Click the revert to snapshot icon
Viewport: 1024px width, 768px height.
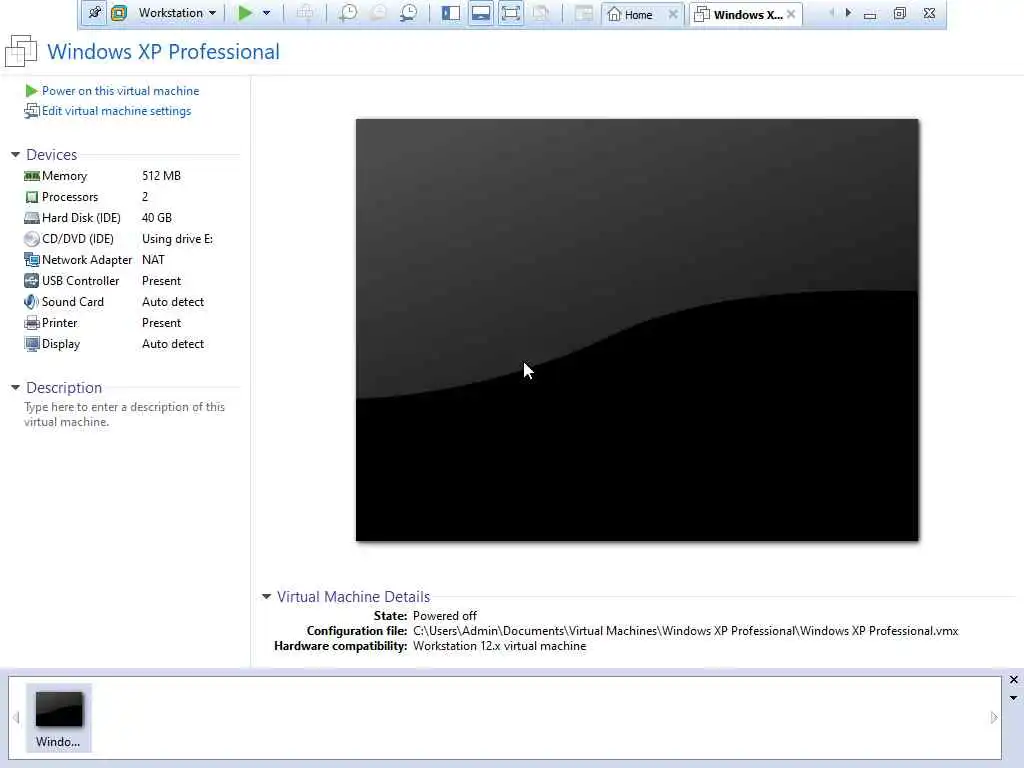(x=378, y=13)
